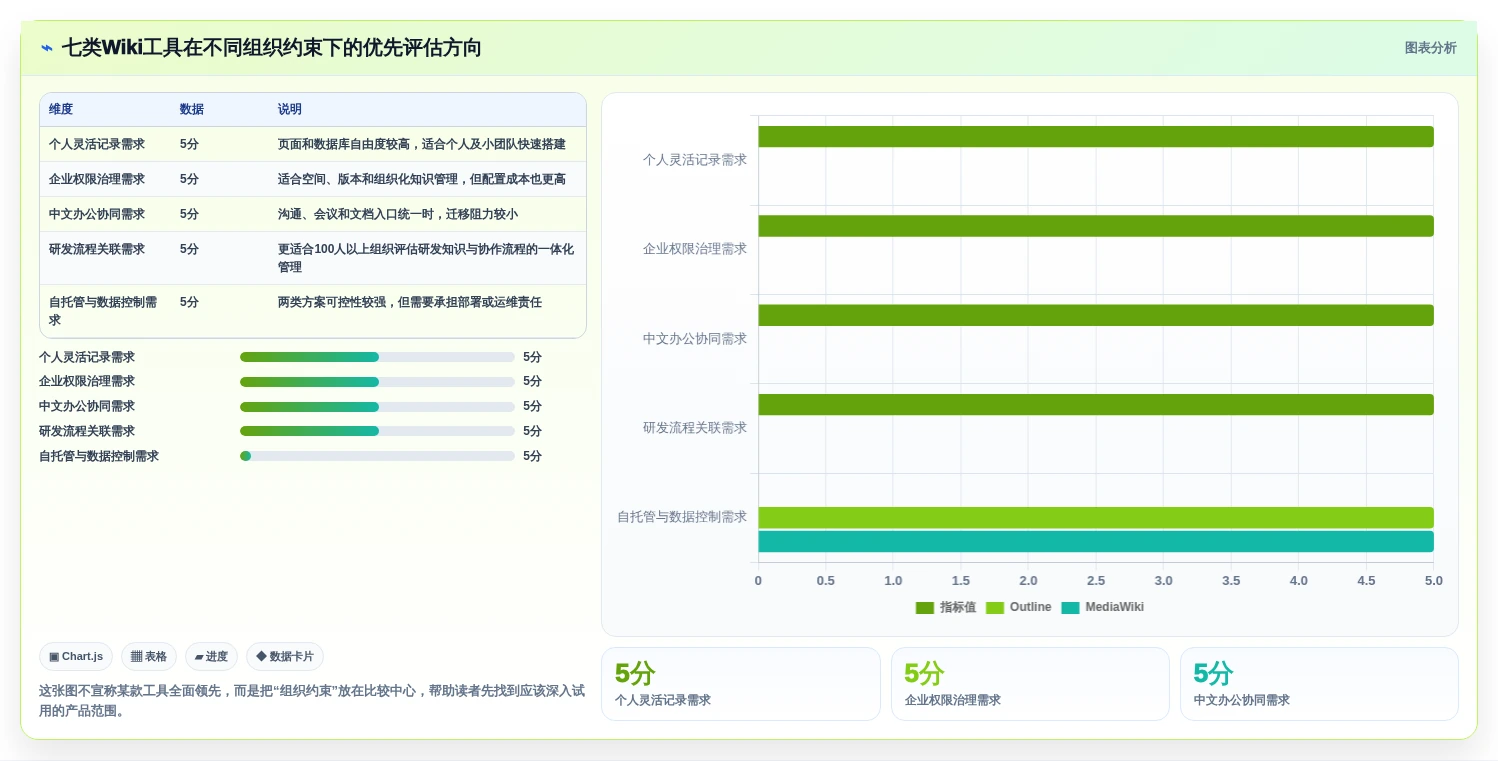
Task: Click the chart bar for 中文办公协同需求
Action: [1096, 315]
